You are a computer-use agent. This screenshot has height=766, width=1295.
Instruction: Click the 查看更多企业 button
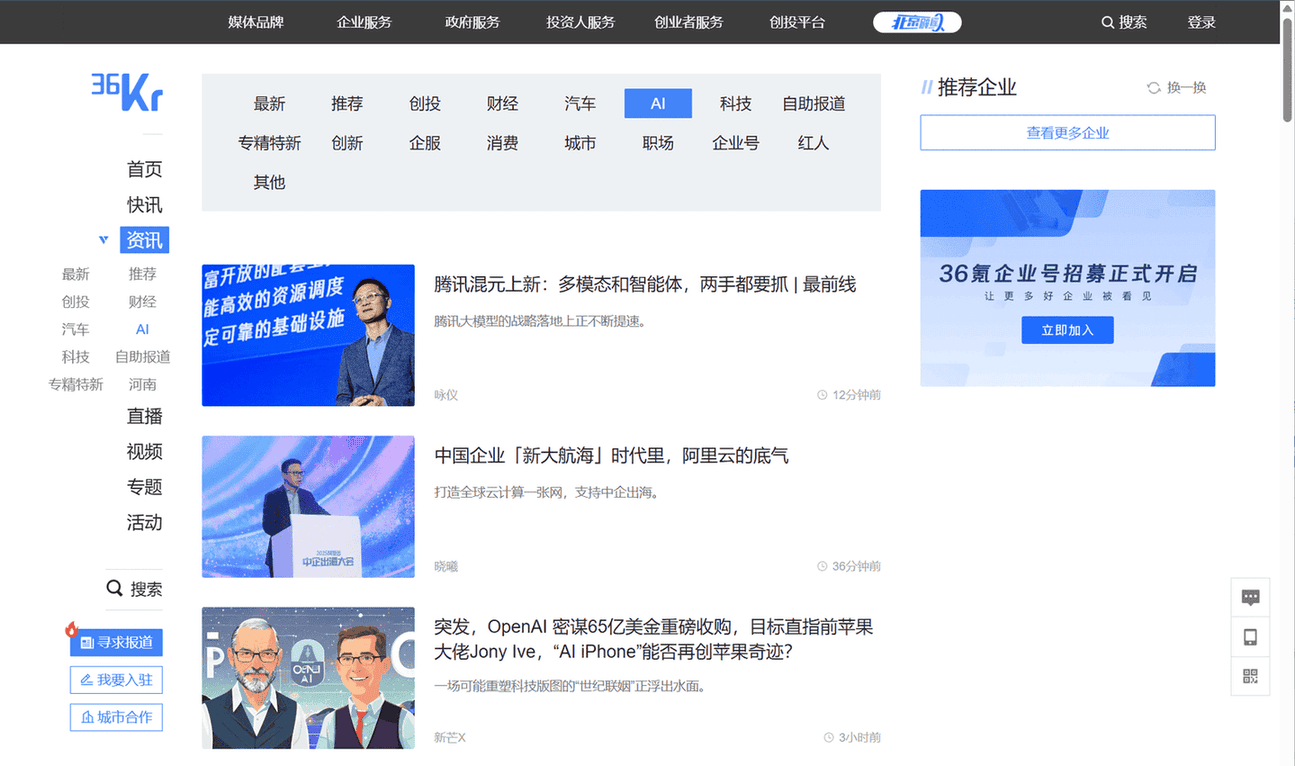(x=1067, y=133)
